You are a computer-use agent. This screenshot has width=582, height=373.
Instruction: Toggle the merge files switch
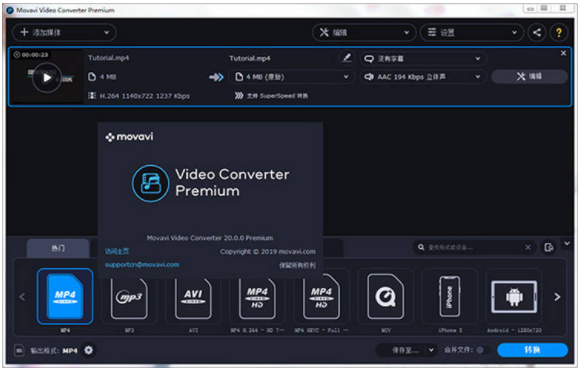click(x=482, y=350)
